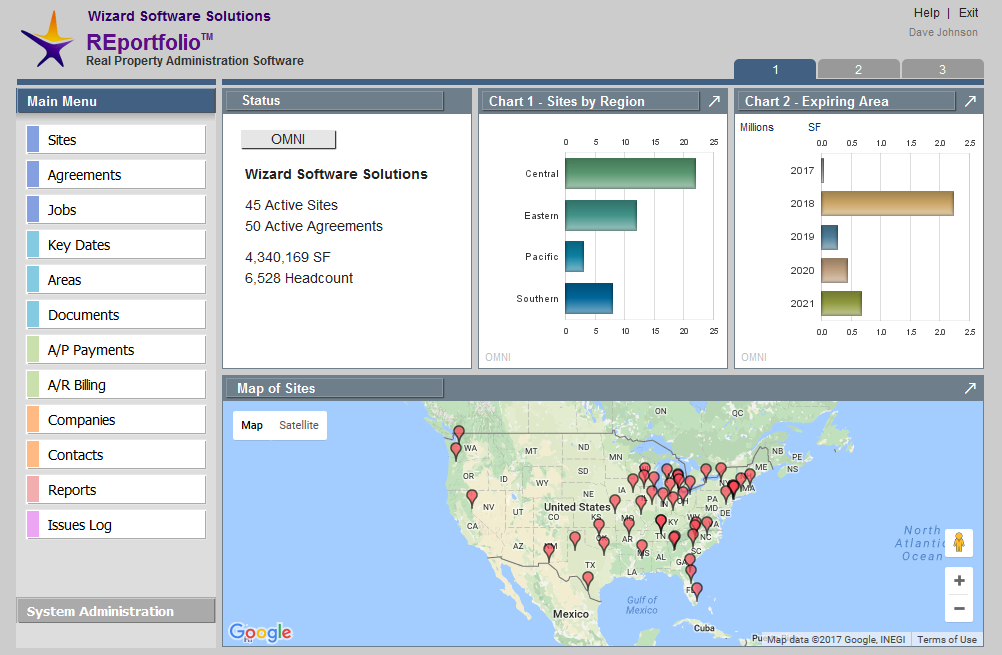Open A/R Billing menu item

pos(116,385)
